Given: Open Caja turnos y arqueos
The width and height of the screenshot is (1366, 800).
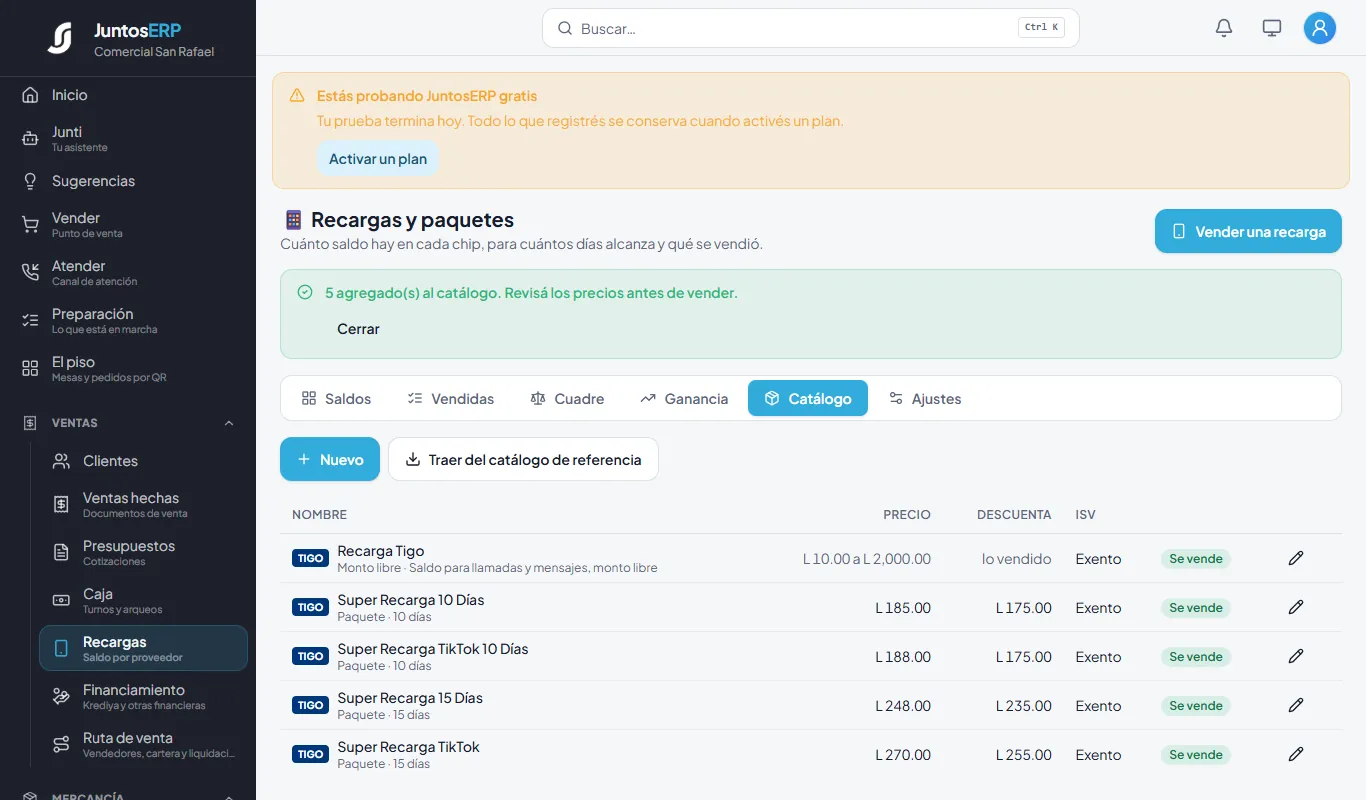Looking at the screenshot, I should point(143,600).
